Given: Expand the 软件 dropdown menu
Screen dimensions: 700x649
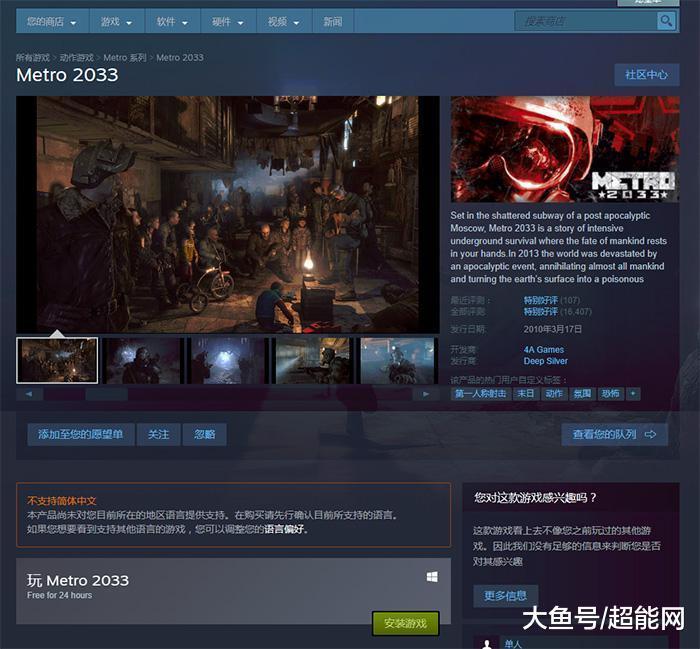Looking at the screenshot, I should click(x=172, y=21).
